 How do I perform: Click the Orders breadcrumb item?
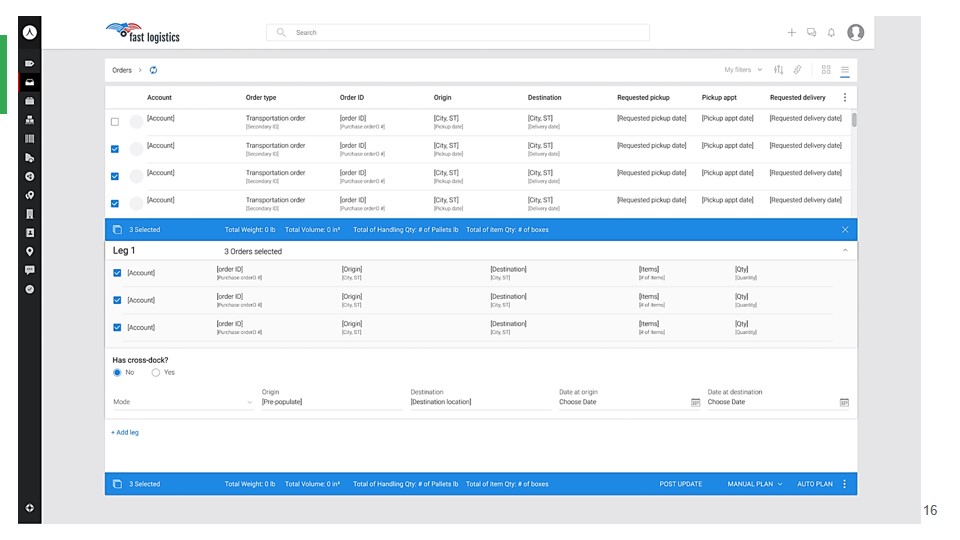point(122,70)
